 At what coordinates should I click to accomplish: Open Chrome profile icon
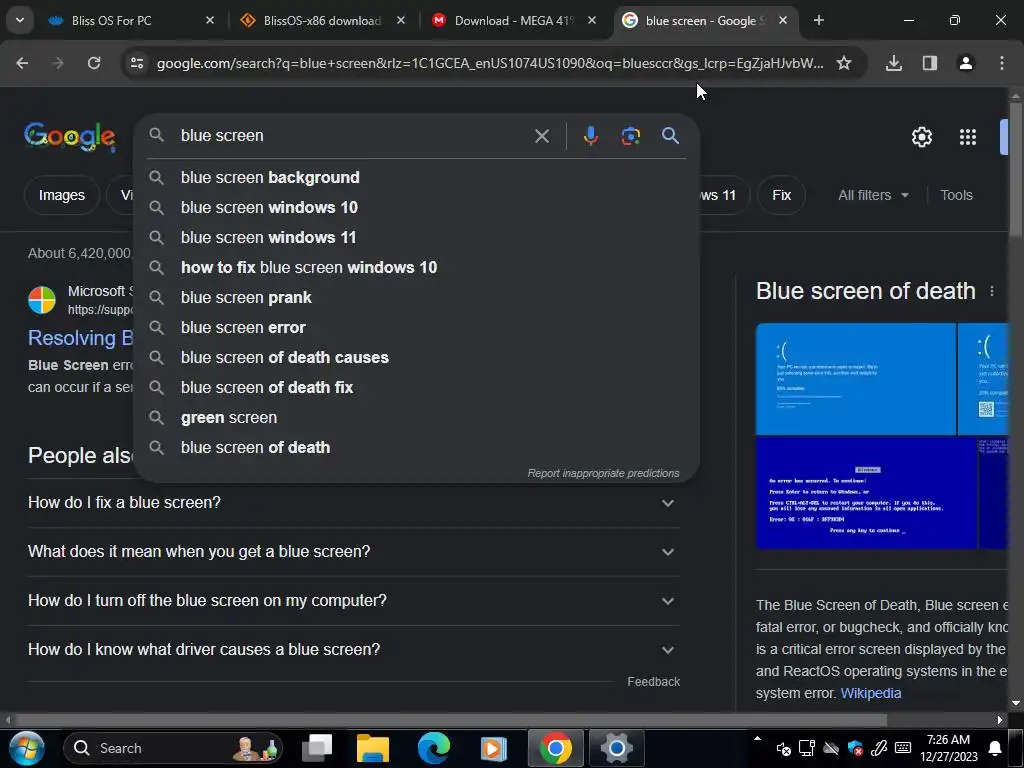[965, 63]
